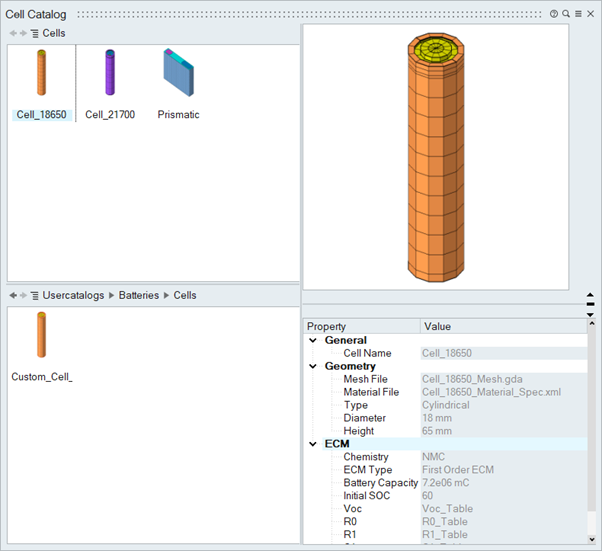Viewport: 602px width, 551px height.
Task: Collapse the General property group
Action: click(x=313, y=341)
